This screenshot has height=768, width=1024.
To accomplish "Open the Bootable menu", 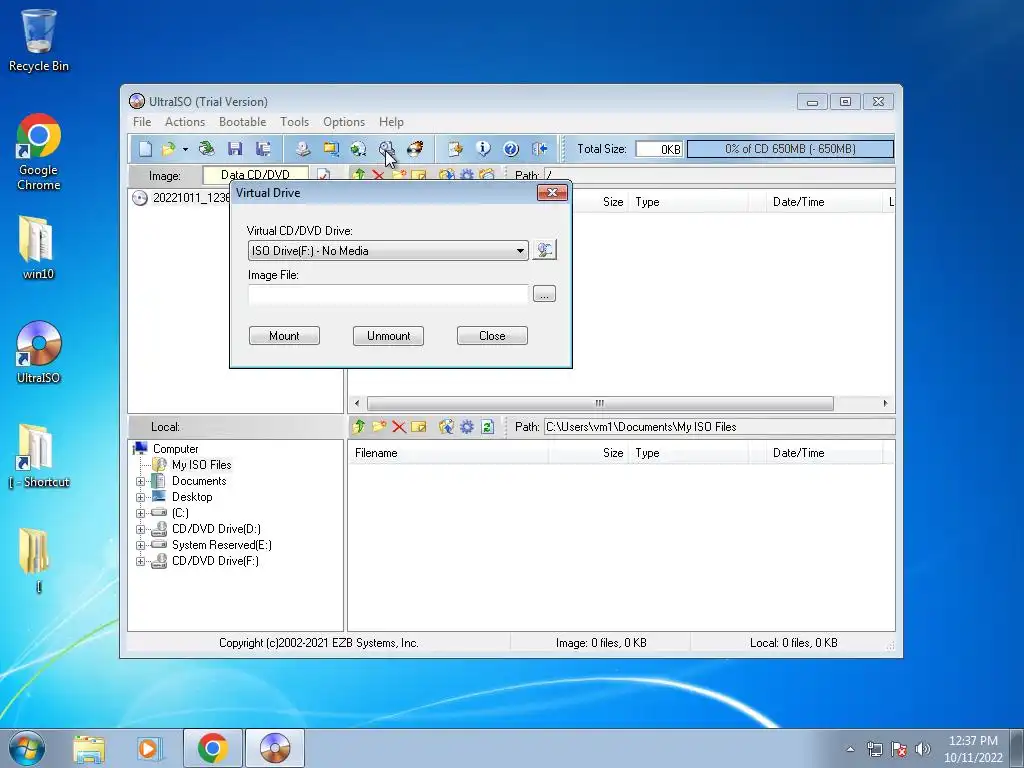I will point(242,122).
